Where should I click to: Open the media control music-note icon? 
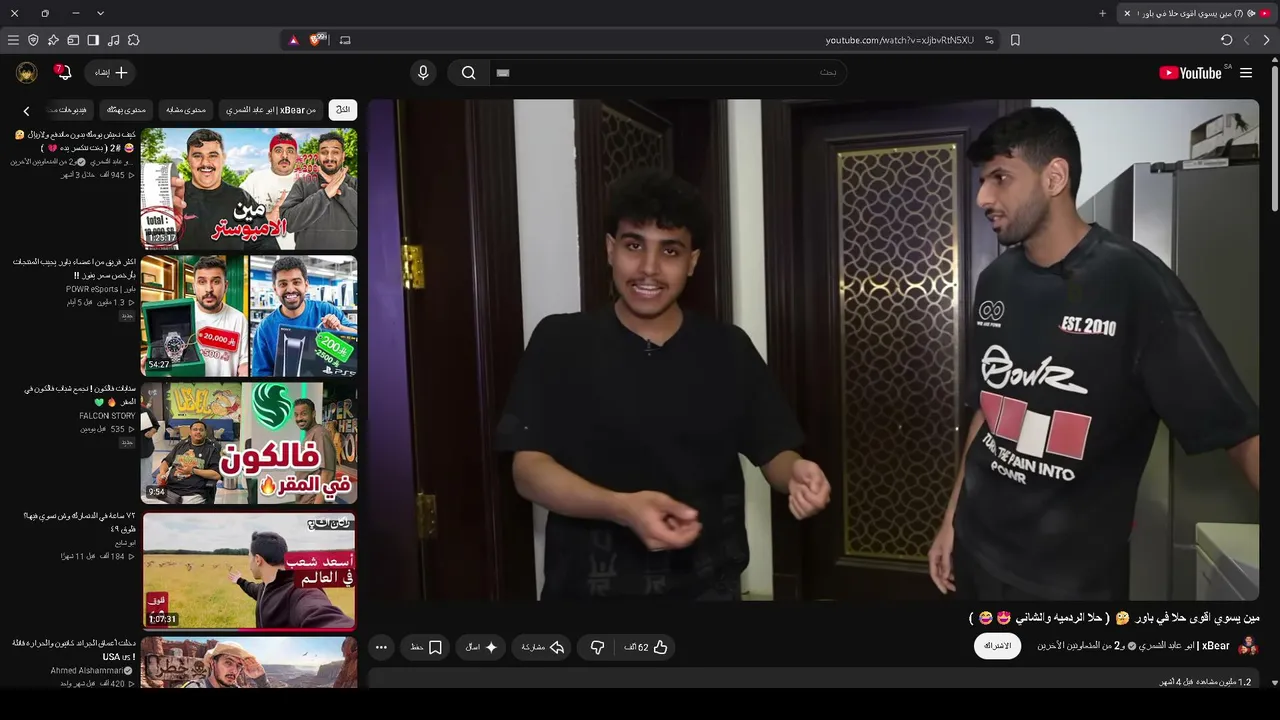click(x=113, y=40)
